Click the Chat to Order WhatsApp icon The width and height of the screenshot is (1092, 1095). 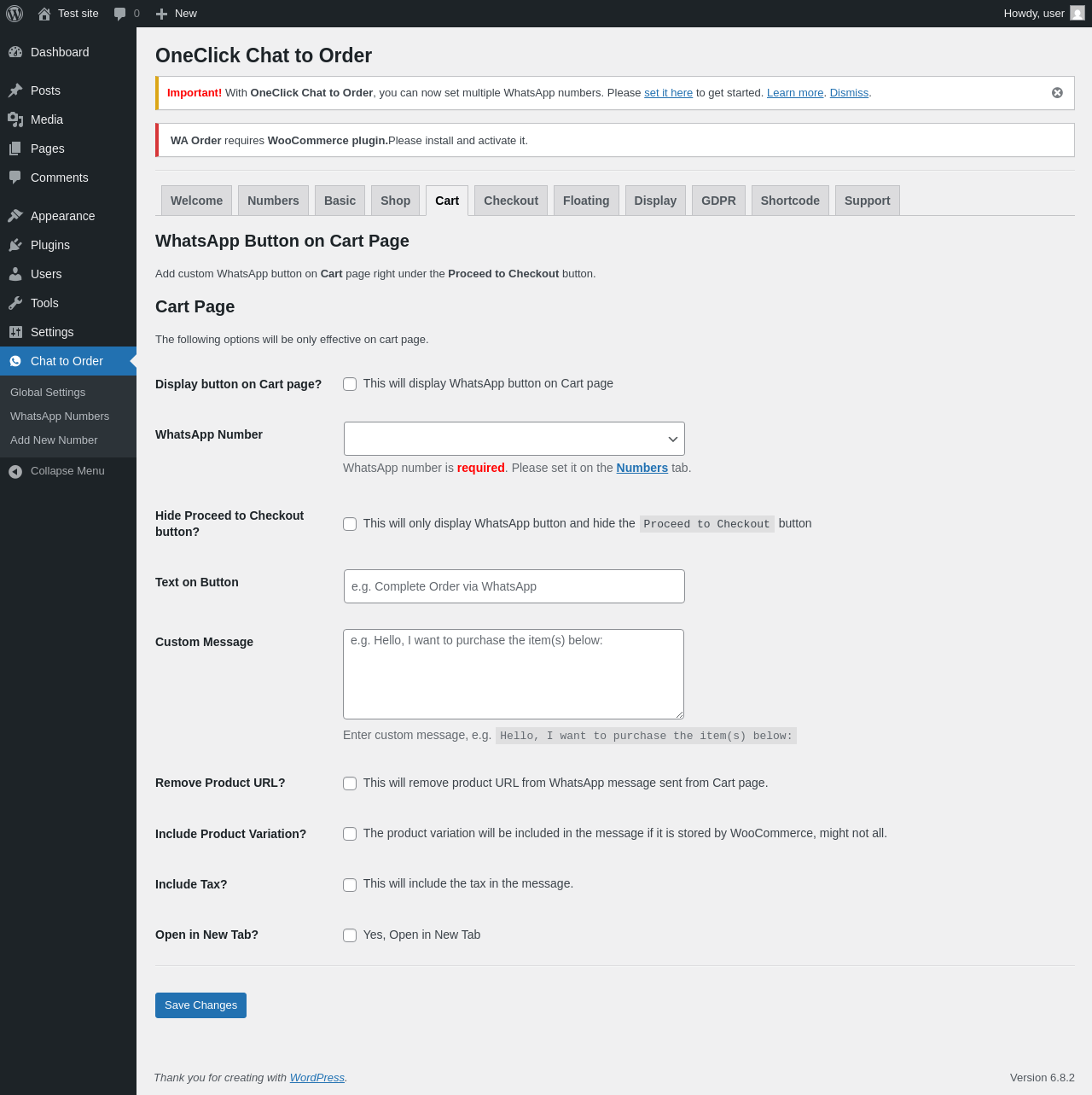(x=15, y=361)
